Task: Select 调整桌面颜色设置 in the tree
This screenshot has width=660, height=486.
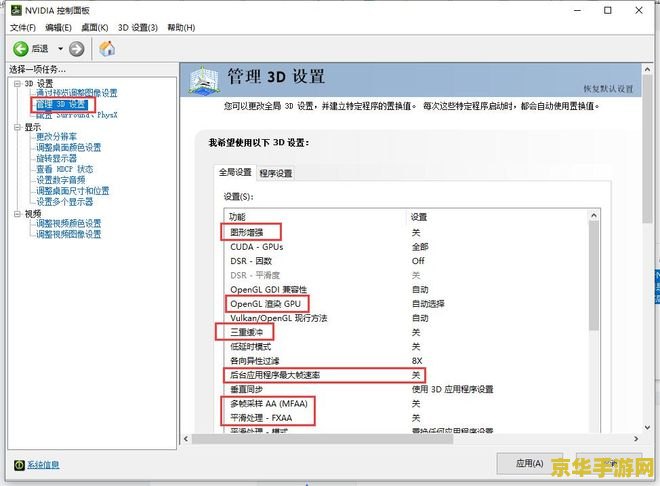Action: click(x=68, y=147)
